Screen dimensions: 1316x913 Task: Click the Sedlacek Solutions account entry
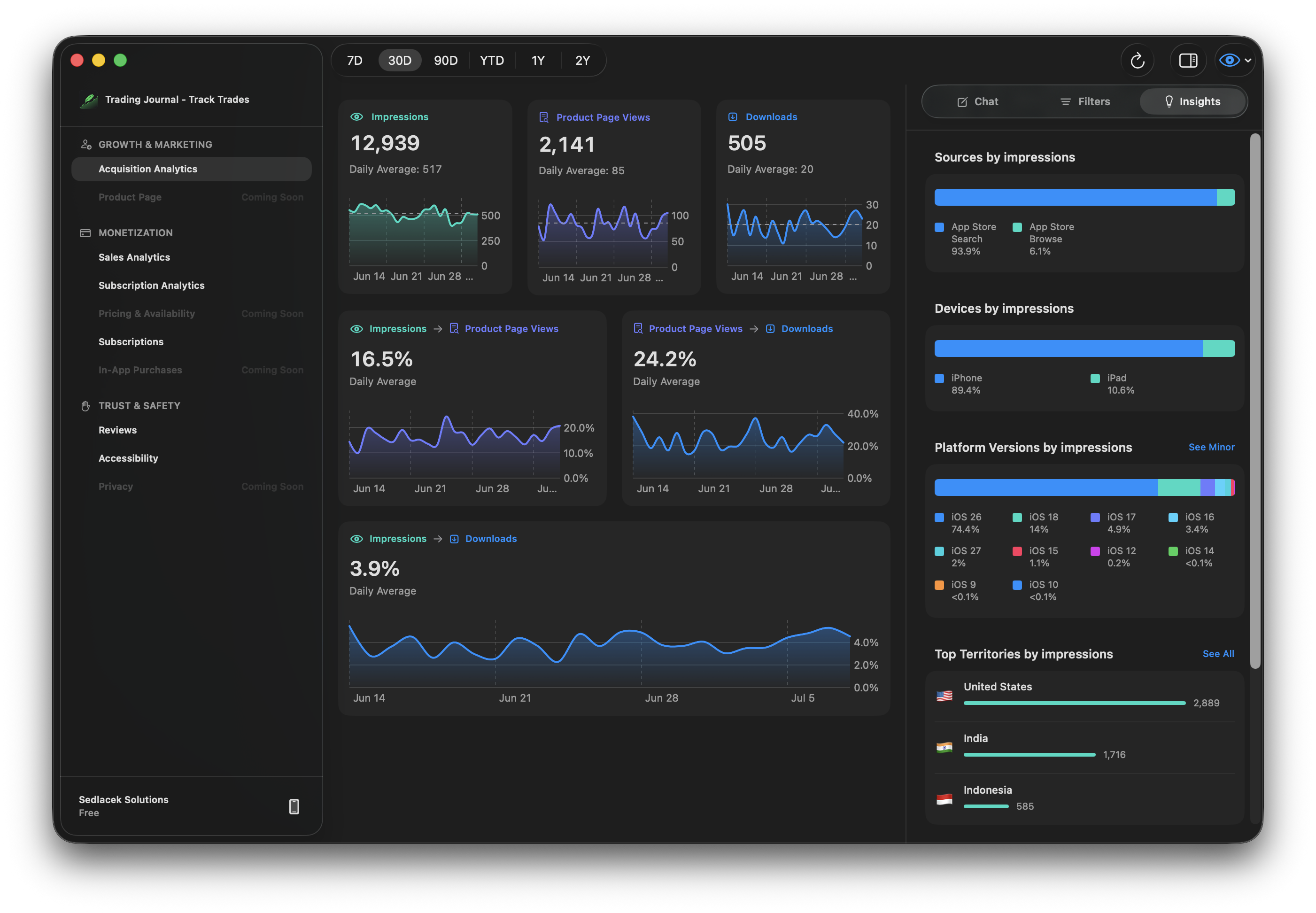coord(124,806)
